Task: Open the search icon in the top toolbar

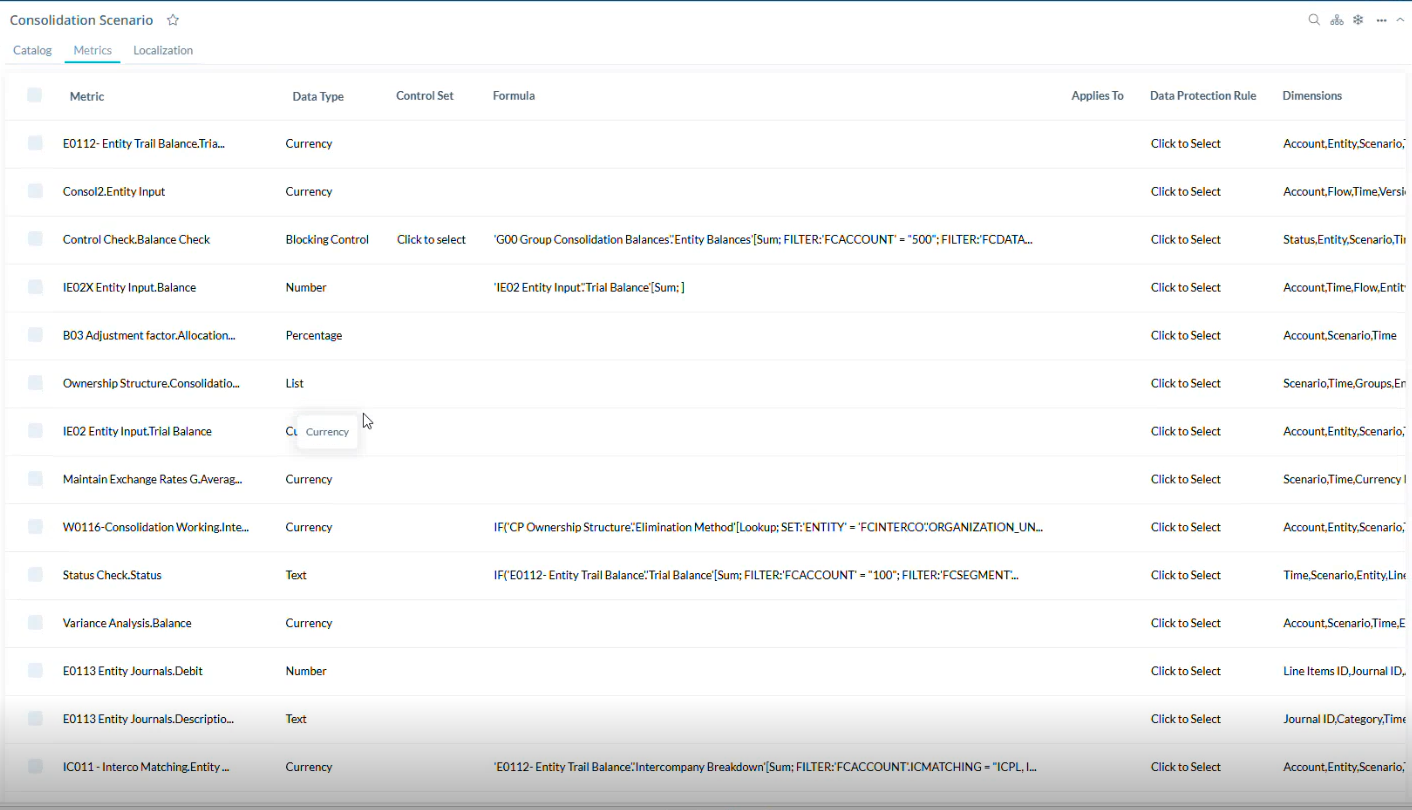Action: click(x=1313, y=19)
